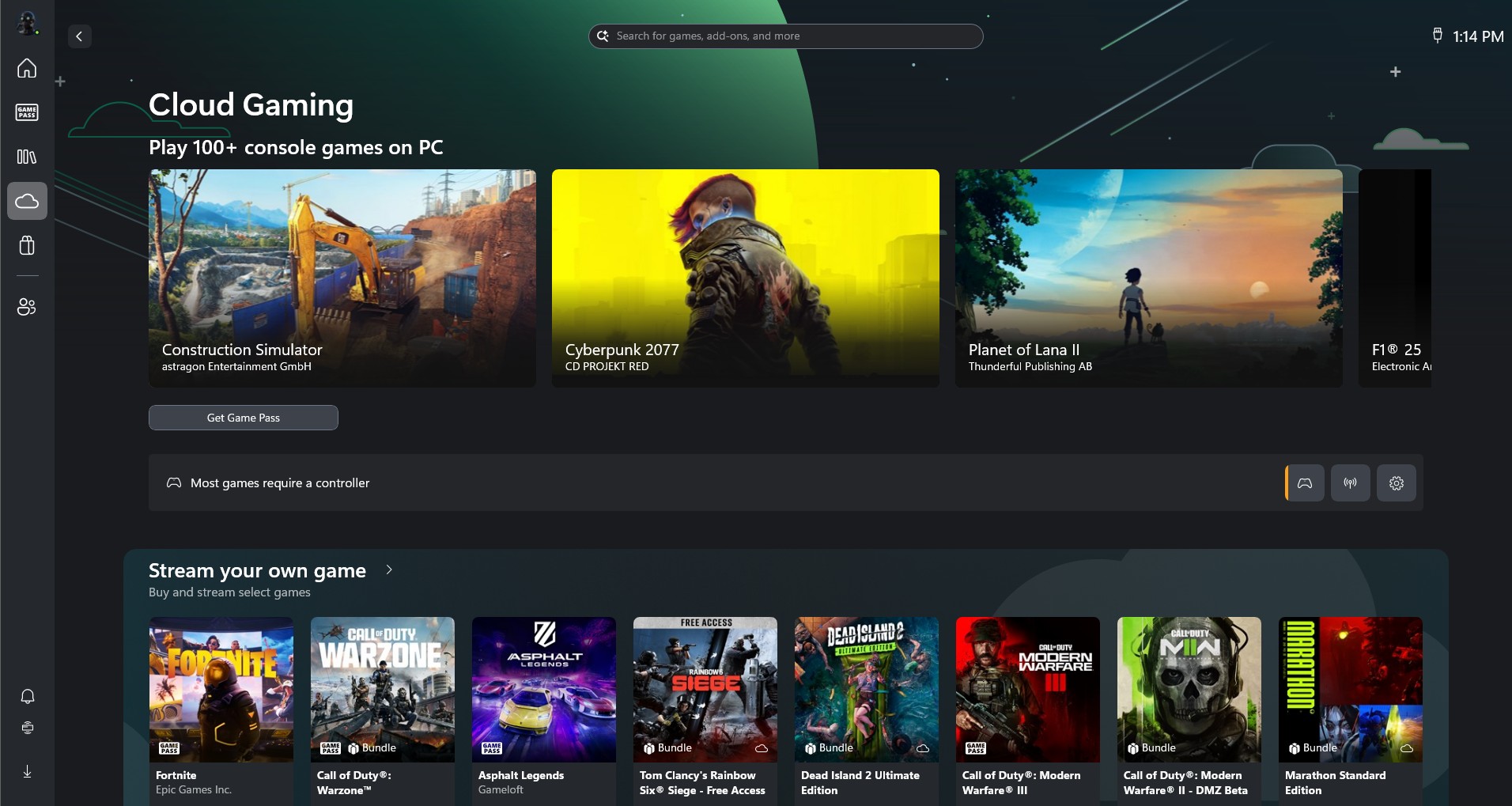Open your profile avatar
1512x806 pixels.
(26, 23)
